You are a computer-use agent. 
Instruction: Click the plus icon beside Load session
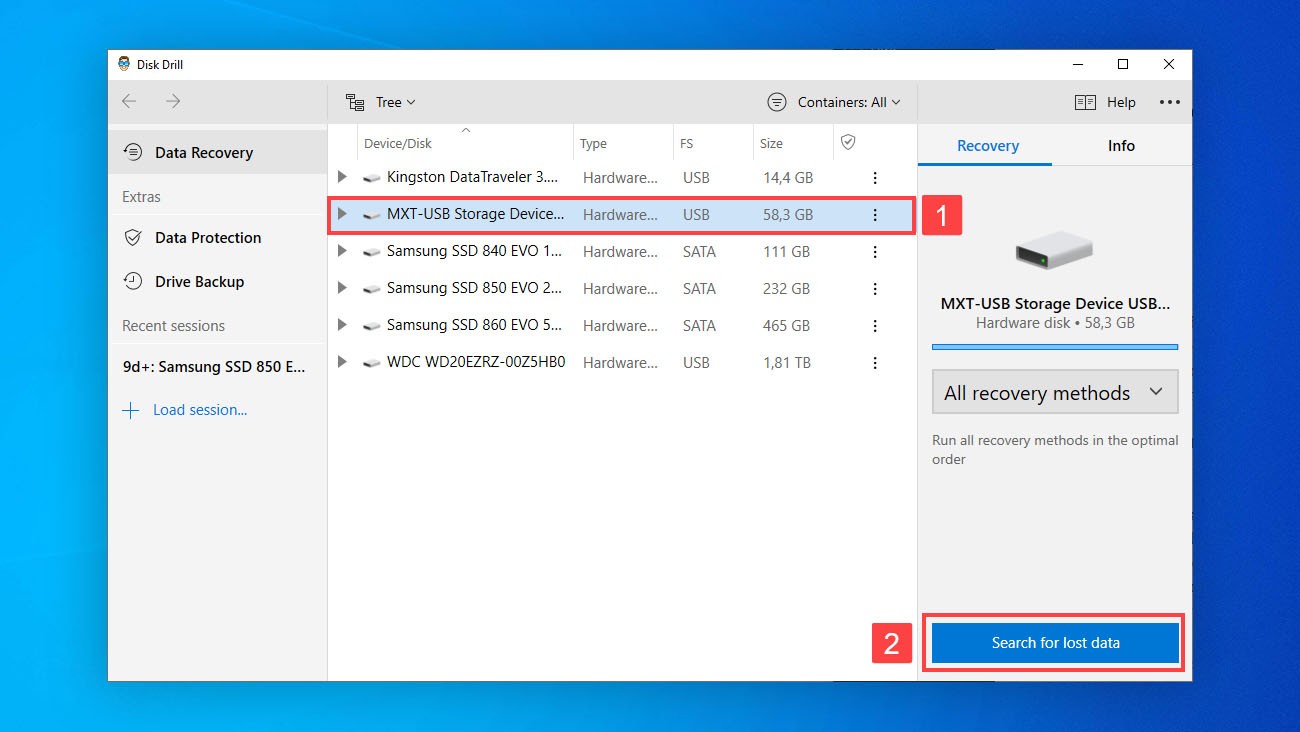(x=131, y=410)
